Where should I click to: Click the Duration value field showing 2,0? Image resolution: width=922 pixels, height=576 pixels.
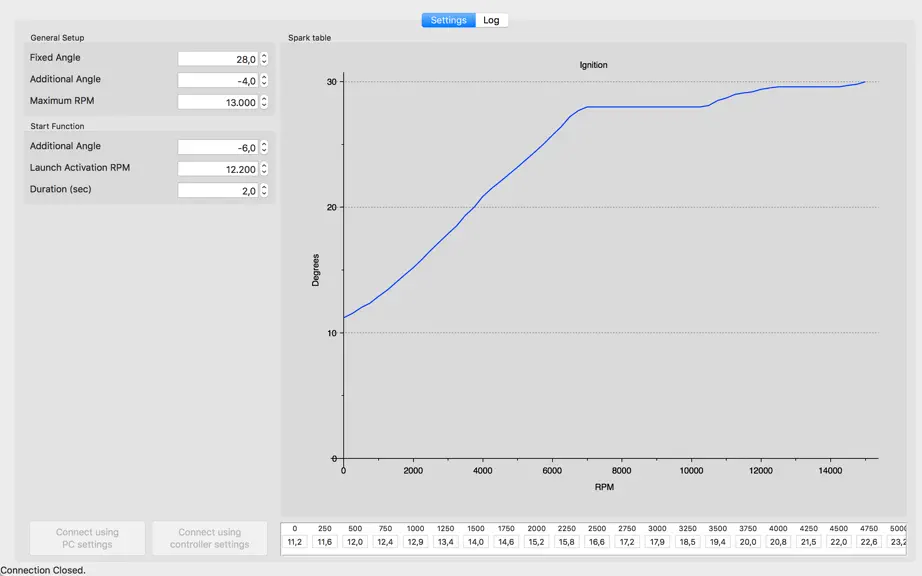click(218, 190)
